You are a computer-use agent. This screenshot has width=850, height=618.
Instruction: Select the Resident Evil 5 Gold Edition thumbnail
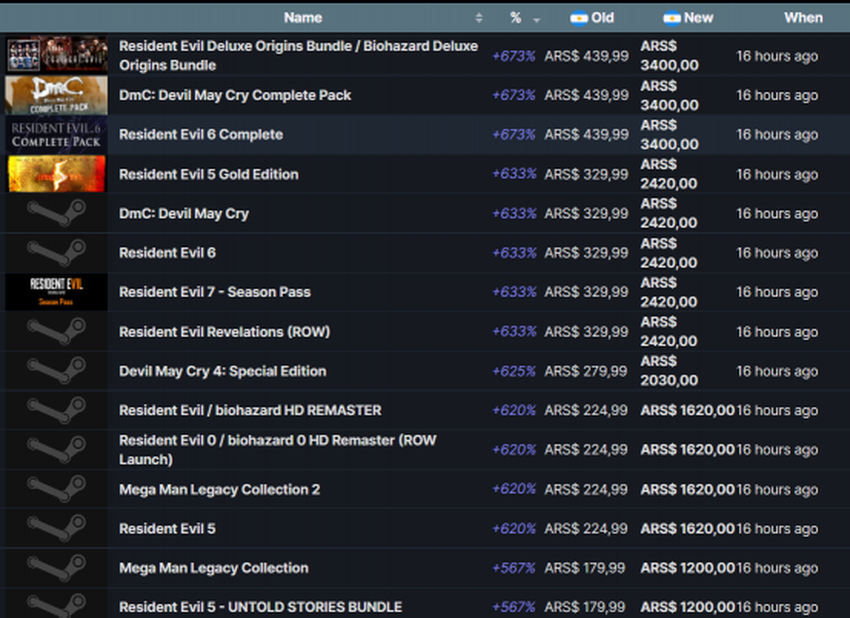point(56,174)
